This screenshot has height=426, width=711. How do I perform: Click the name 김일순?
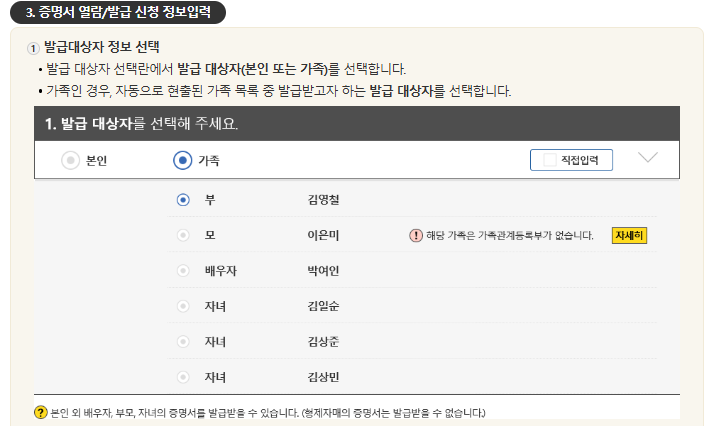[x=323, y=306]
